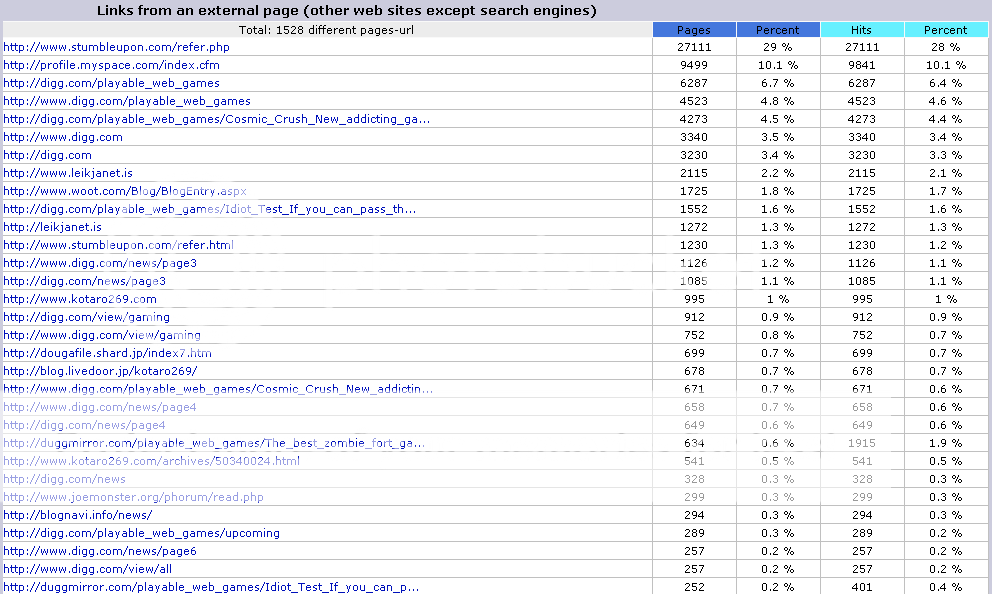Select the 634 Pages value for duggmirror

(x=694, y=443)
